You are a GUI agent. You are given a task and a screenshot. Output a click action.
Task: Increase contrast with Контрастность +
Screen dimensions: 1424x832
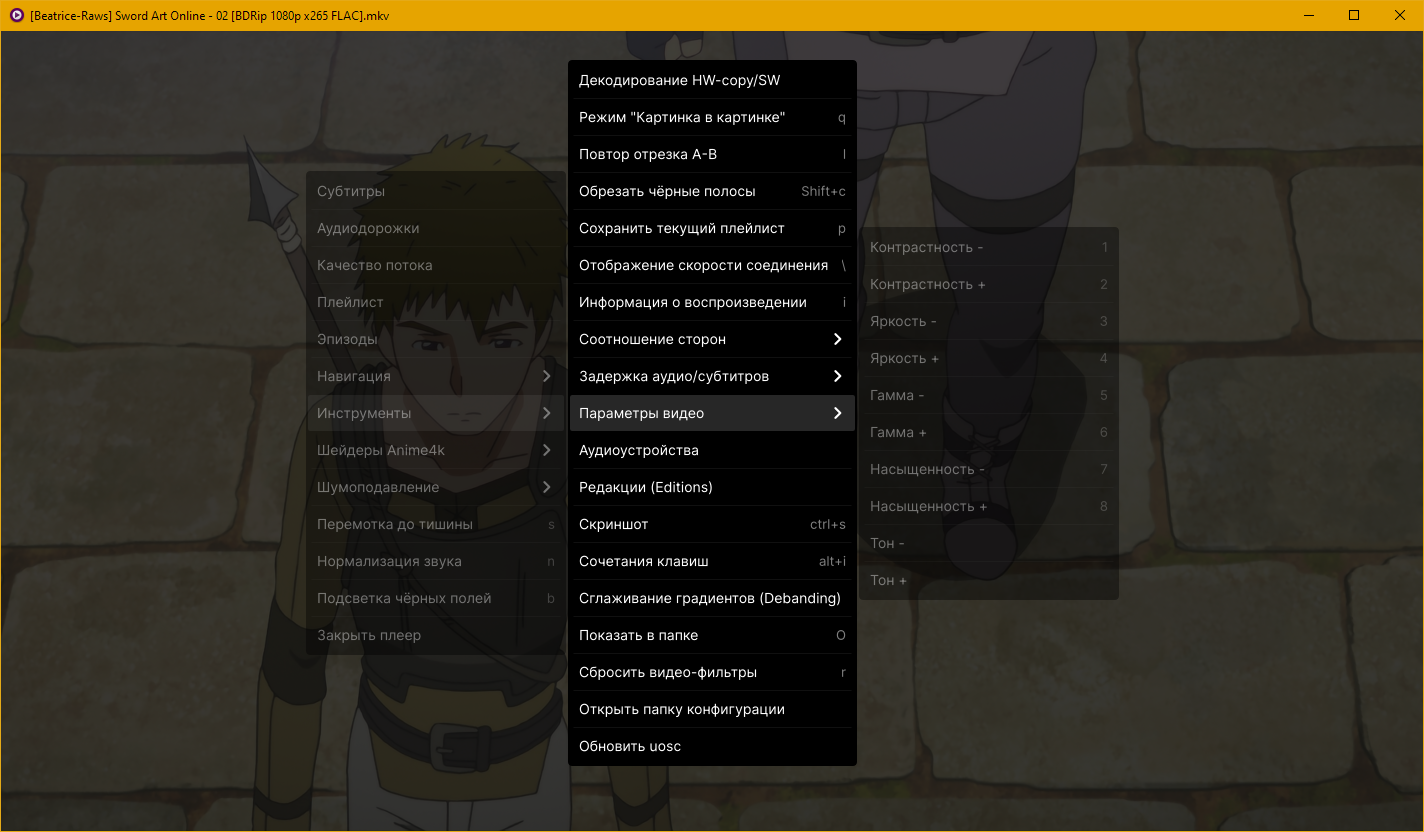(x=989, y=284)
